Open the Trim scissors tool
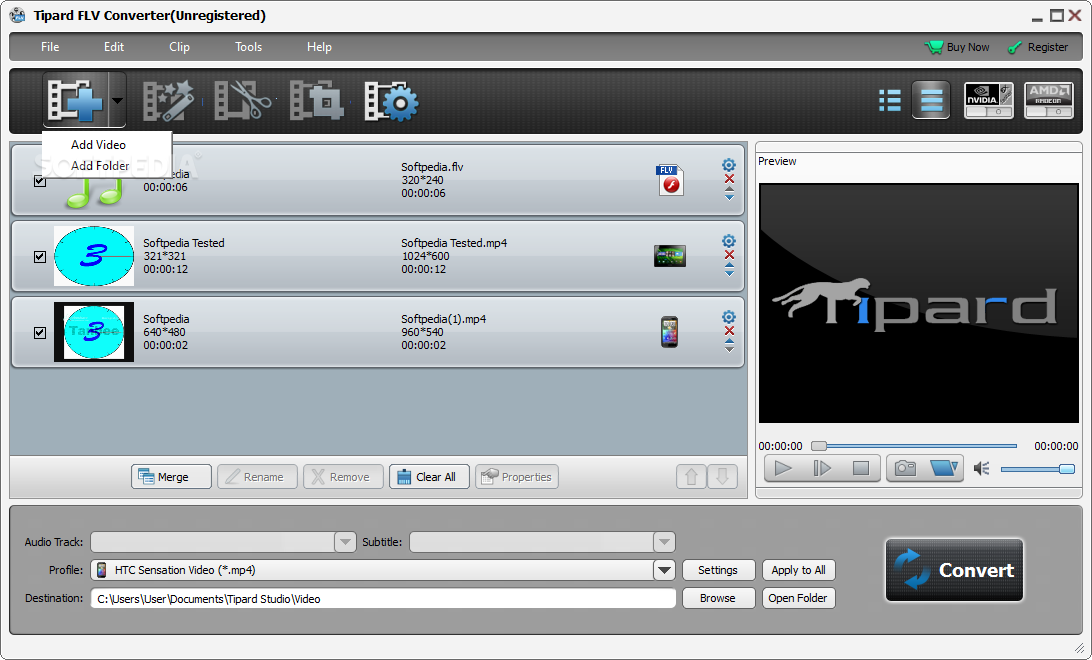This screenshot has height=660, width=1092. click(x=242, y=101)
